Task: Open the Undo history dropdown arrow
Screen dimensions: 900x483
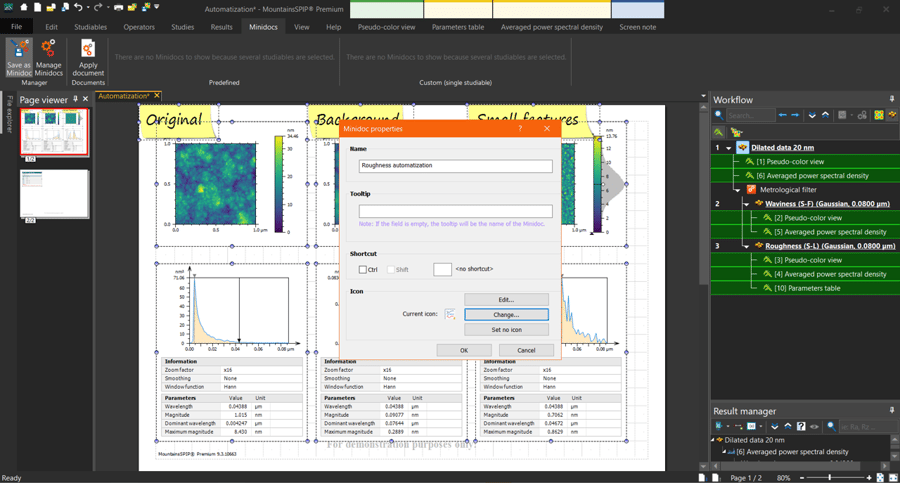Action: (x=88, y=7)
